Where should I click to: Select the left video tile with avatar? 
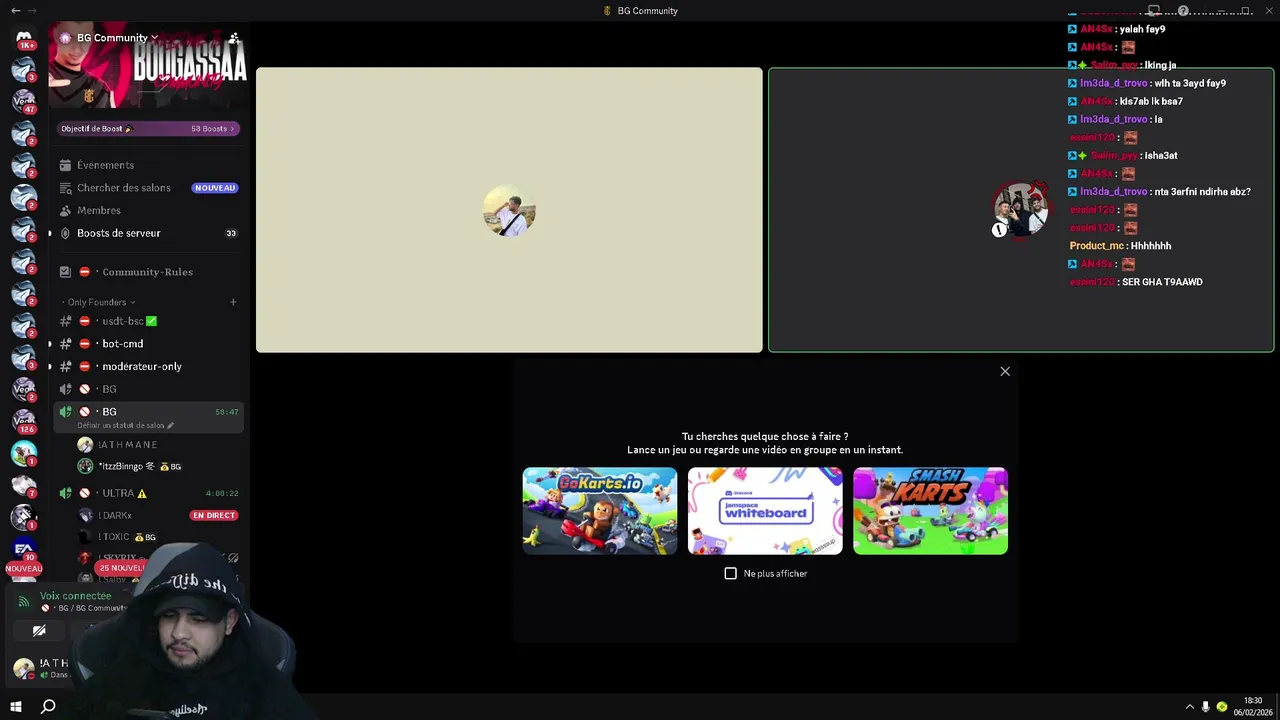(x=509, y=210)
